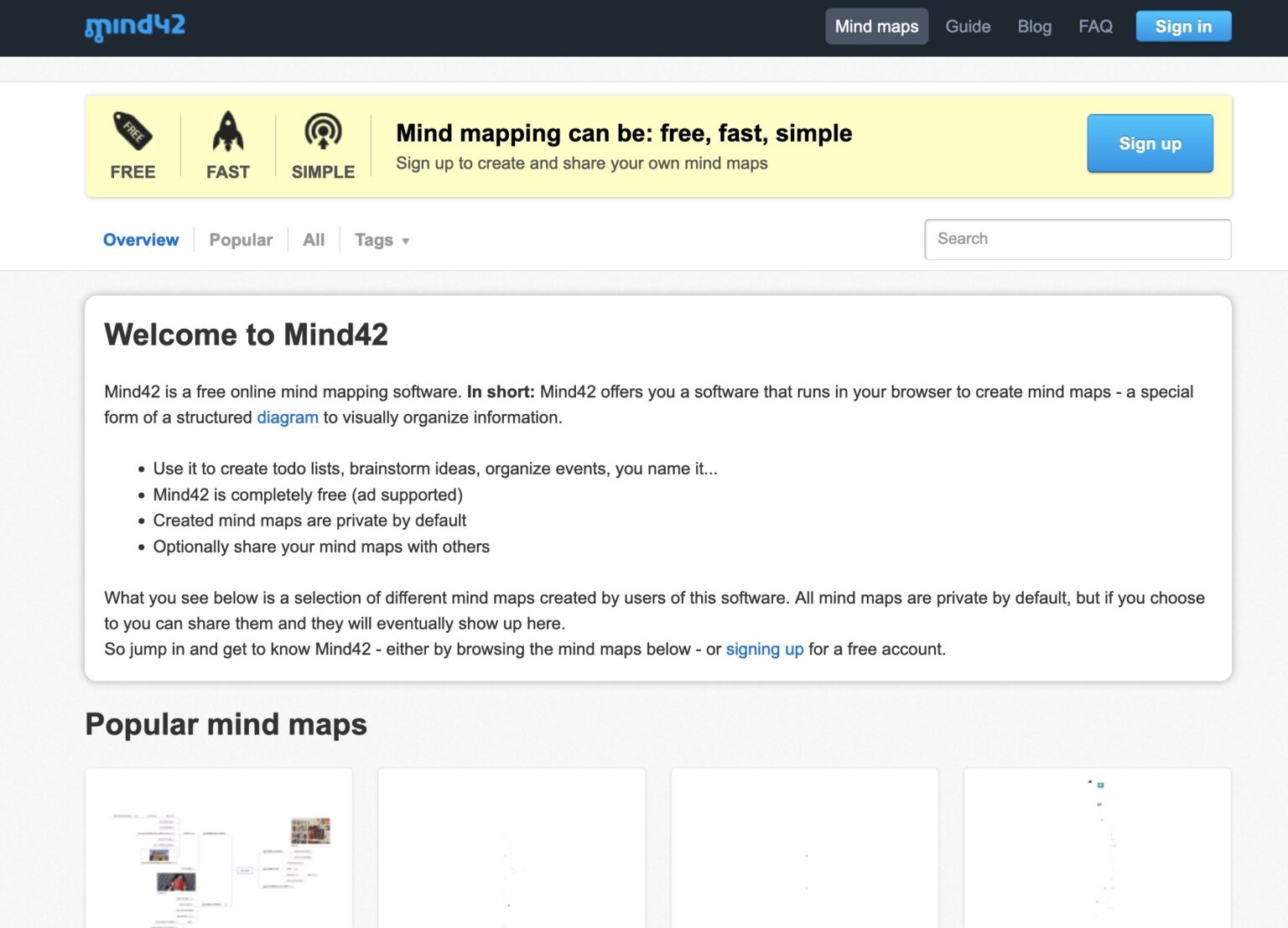Click the FREE price tag icon
The width and height of the screenshot is (1288, 928).
[x=132, y=132]
